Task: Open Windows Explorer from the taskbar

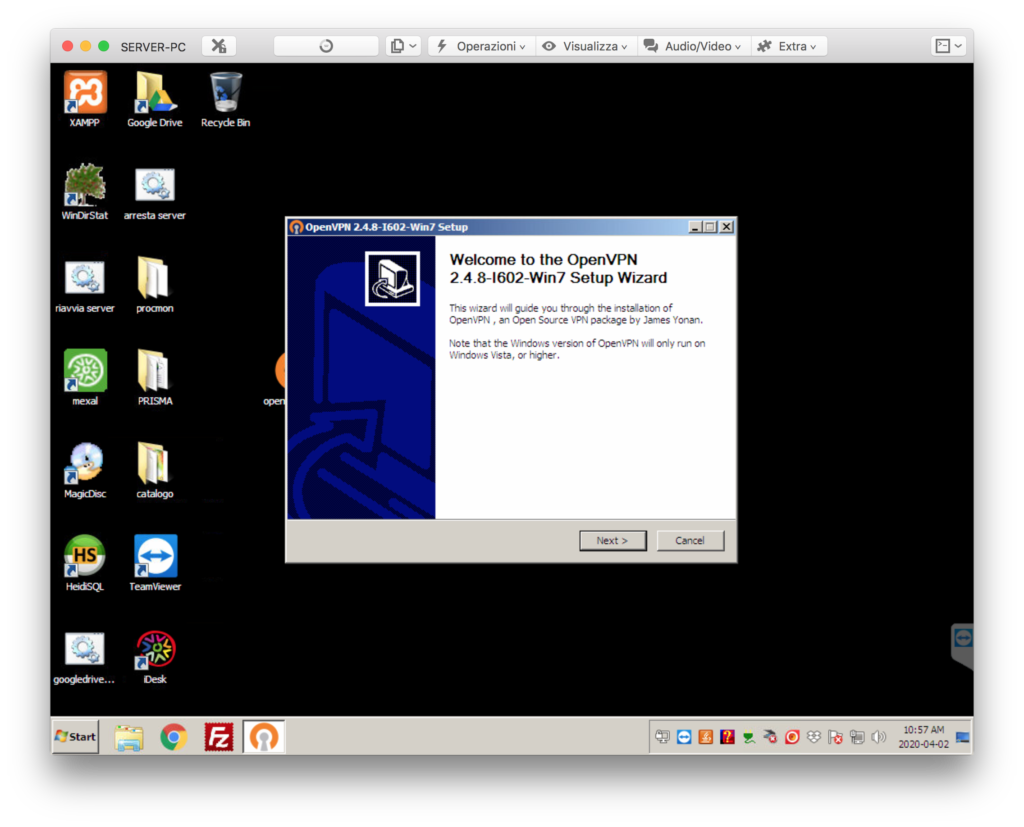Action: (x=129, y=738)
